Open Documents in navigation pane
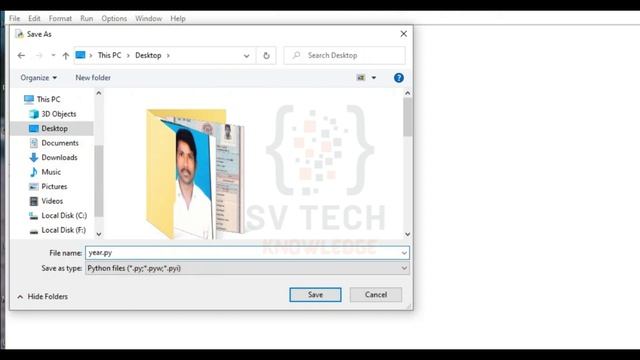640x360 pixels. [60, 143]
